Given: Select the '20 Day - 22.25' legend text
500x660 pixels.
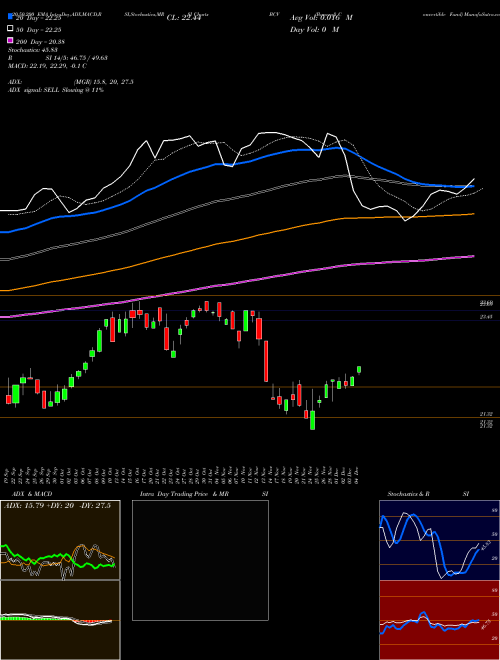Looking at the screenshot, I should (39, 18).
